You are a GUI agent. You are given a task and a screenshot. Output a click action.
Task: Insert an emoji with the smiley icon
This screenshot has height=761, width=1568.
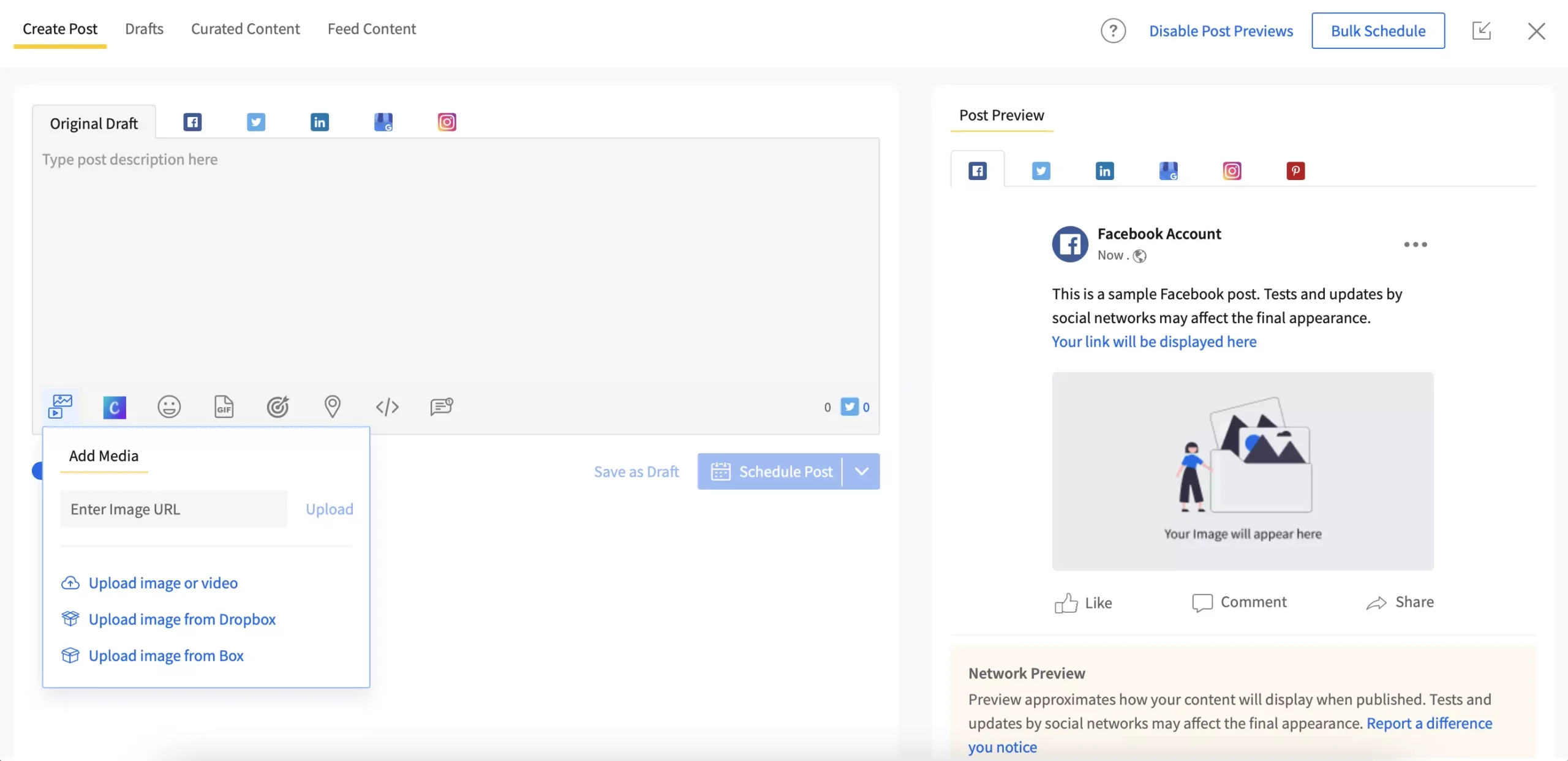click(169, 407)
